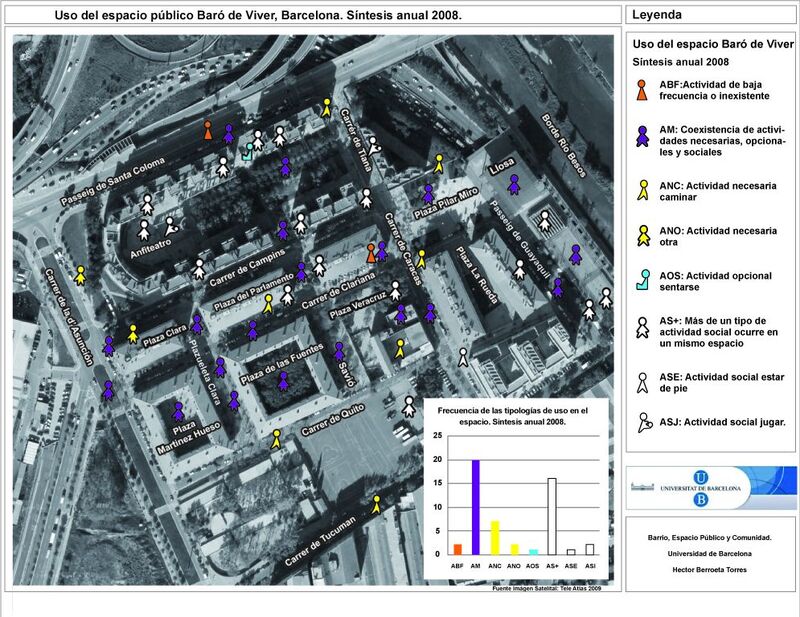800x617 pixels.
Task: Click the orange marker on Carrer de Caracas
Action: (371, 253)
